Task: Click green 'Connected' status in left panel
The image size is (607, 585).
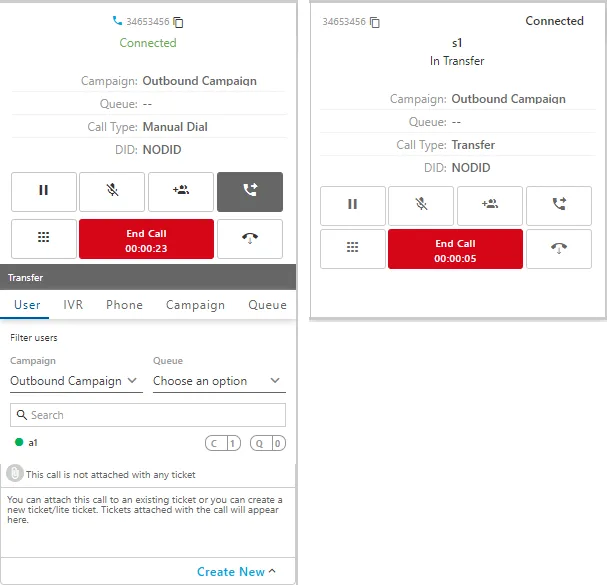Action: click(148, 43)
